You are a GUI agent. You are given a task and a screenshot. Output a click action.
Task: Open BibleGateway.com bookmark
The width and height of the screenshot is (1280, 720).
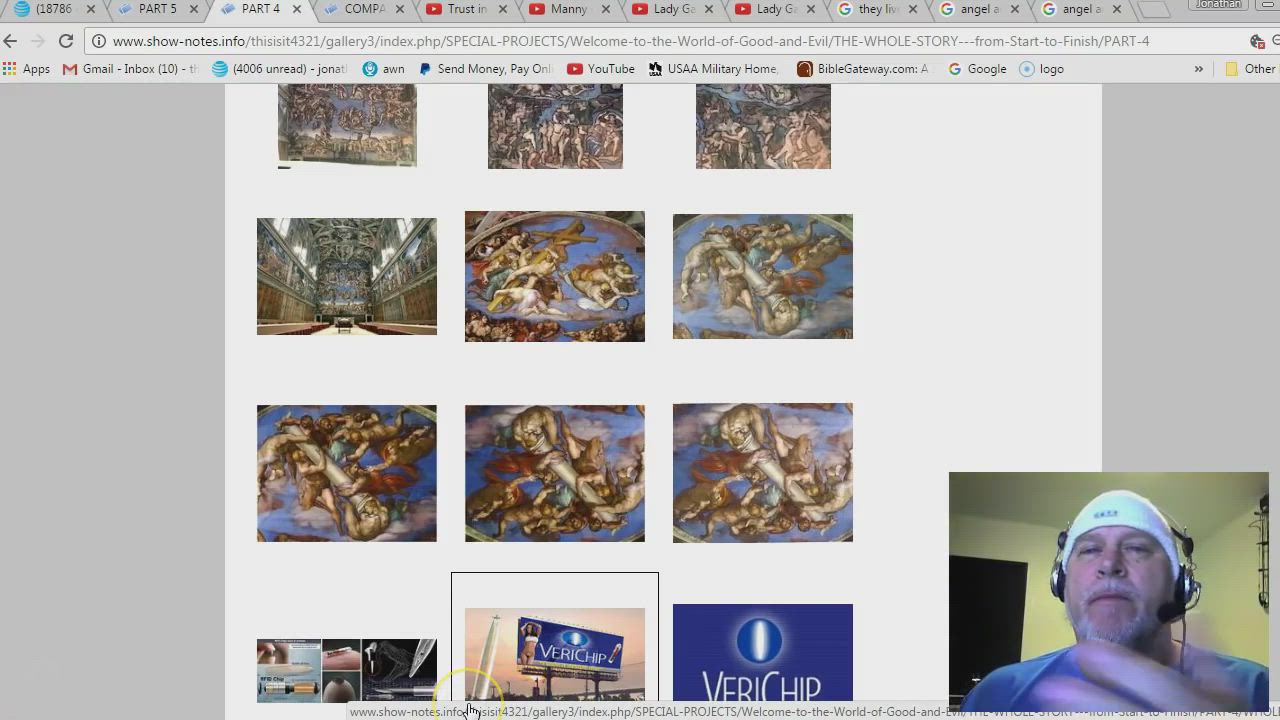coord(863,69)
